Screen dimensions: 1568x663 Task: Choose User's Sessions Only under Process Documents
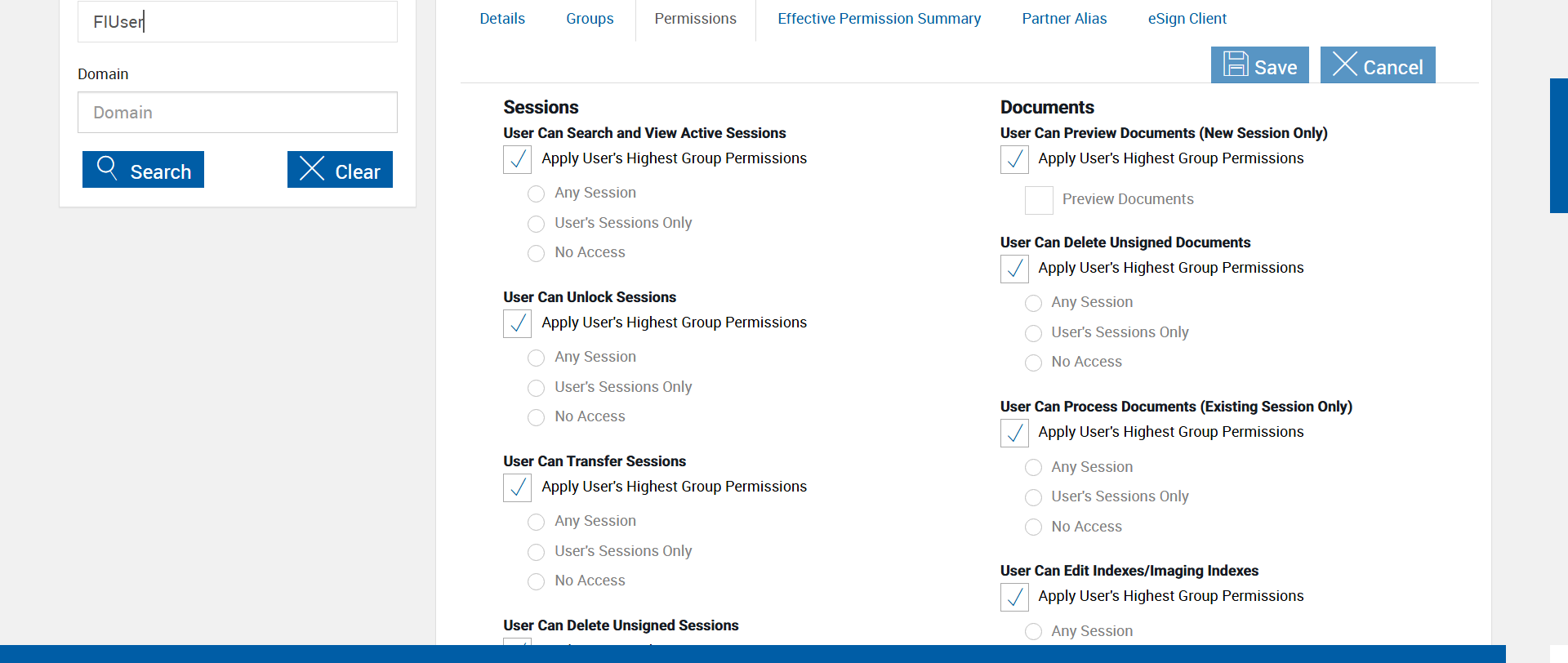1033,497
